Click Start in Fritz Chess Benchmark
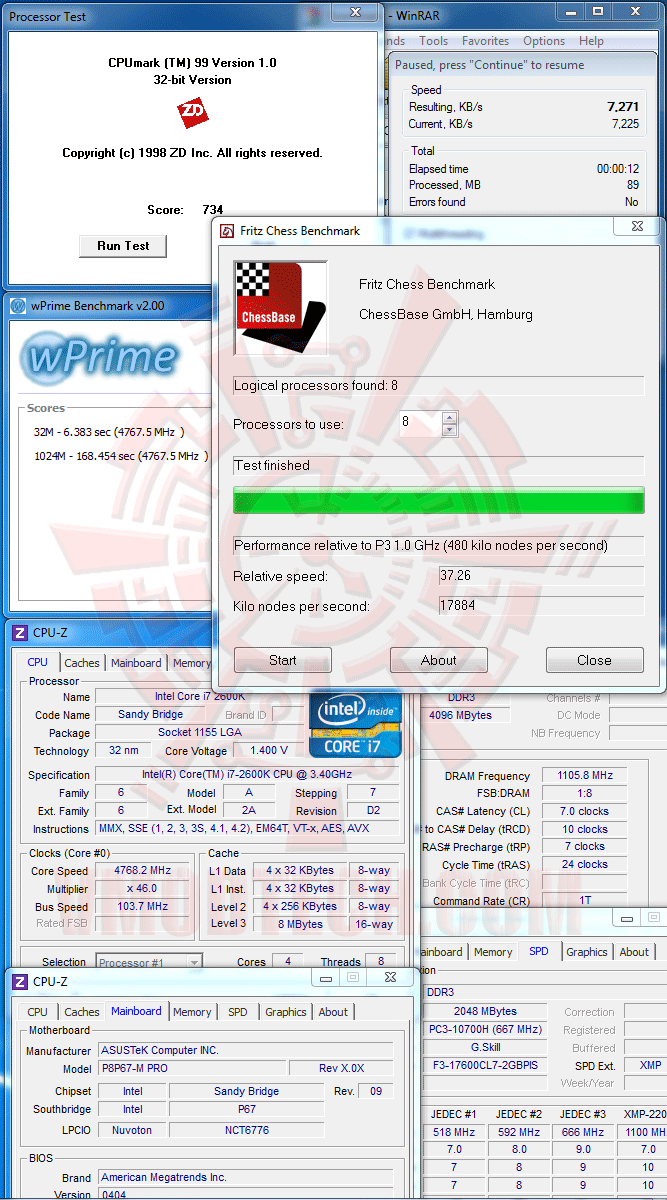667x1200 pixels. point(283,660)
